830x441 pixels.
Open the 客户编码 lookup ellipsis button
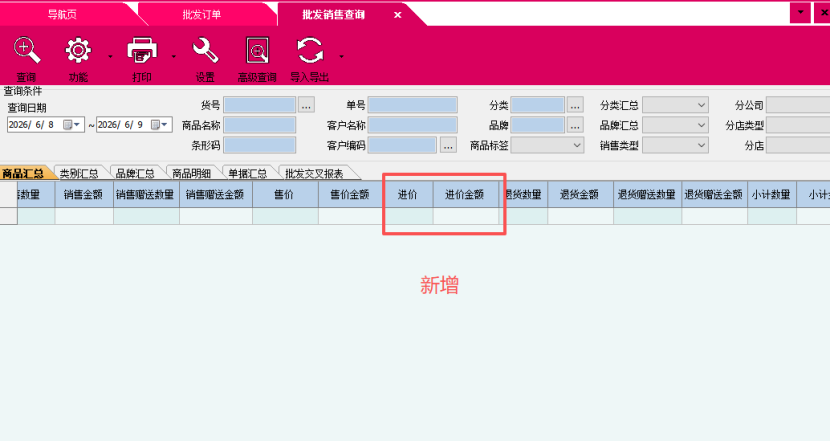448,145
